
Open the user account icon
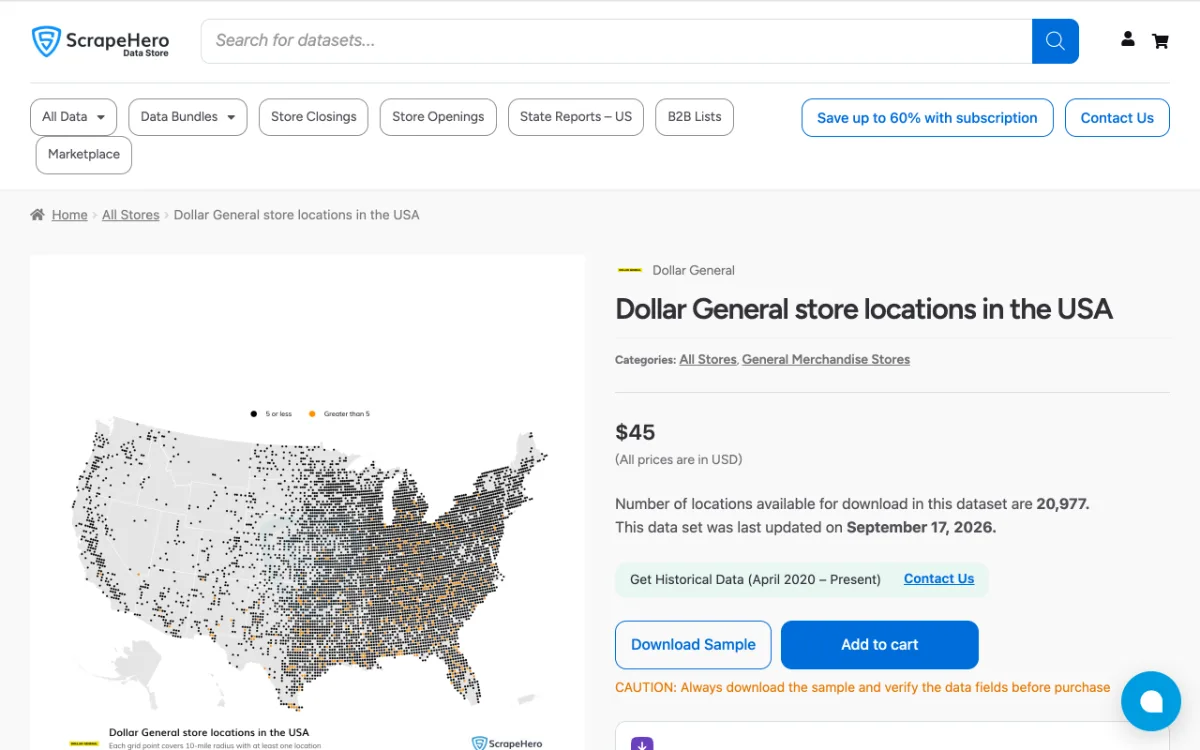tap(1128, 40)
